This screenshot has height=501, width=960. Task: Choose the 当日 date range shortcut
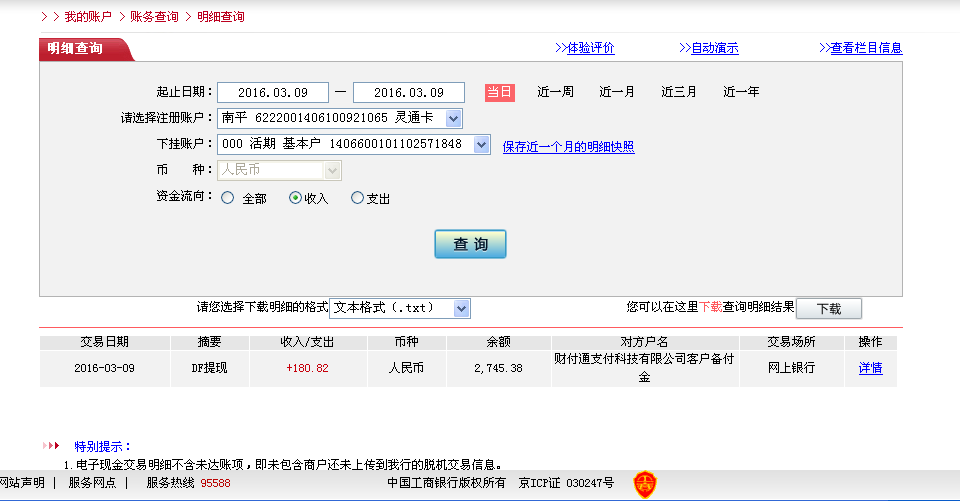click(499, 92)
